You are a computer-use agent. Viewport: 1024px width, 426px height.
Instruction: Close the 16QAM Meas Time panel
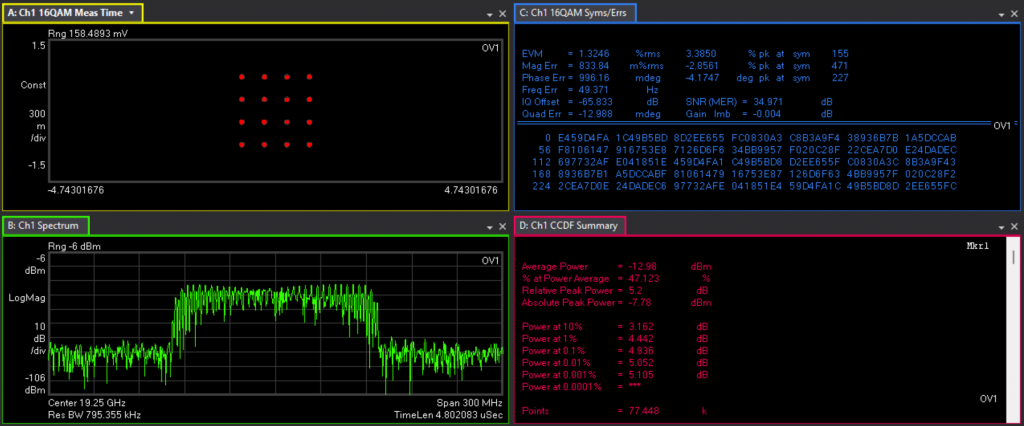pos(502,15)
